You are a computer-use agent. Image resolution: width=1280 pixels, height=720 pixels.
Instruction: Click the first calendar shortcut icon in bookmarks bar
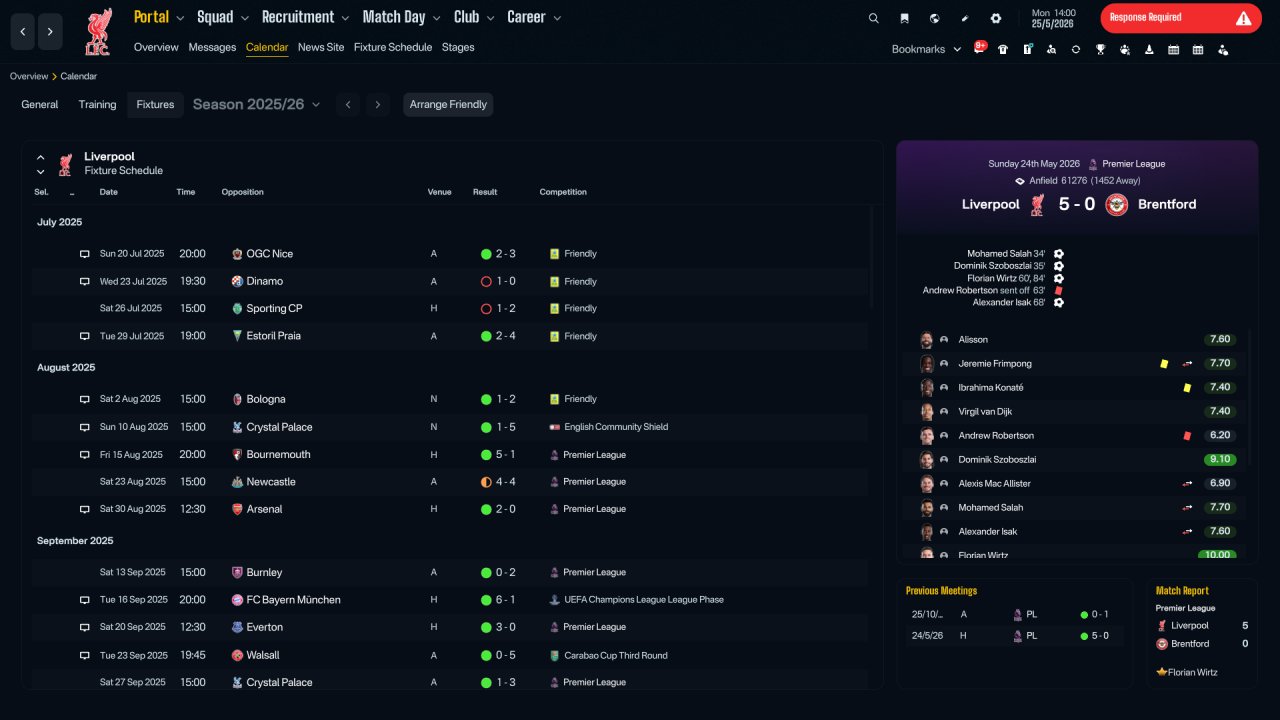pos(1174,49)
